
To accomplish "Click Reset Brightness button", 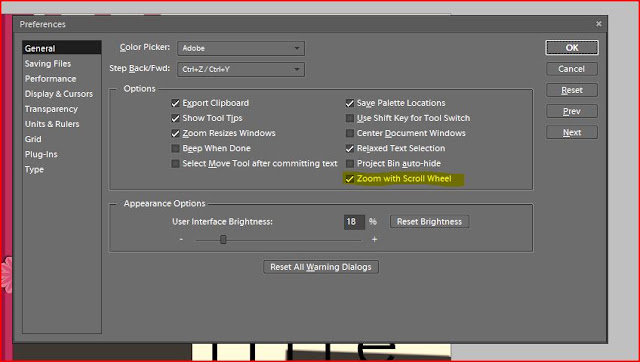I will pos(429,222).
